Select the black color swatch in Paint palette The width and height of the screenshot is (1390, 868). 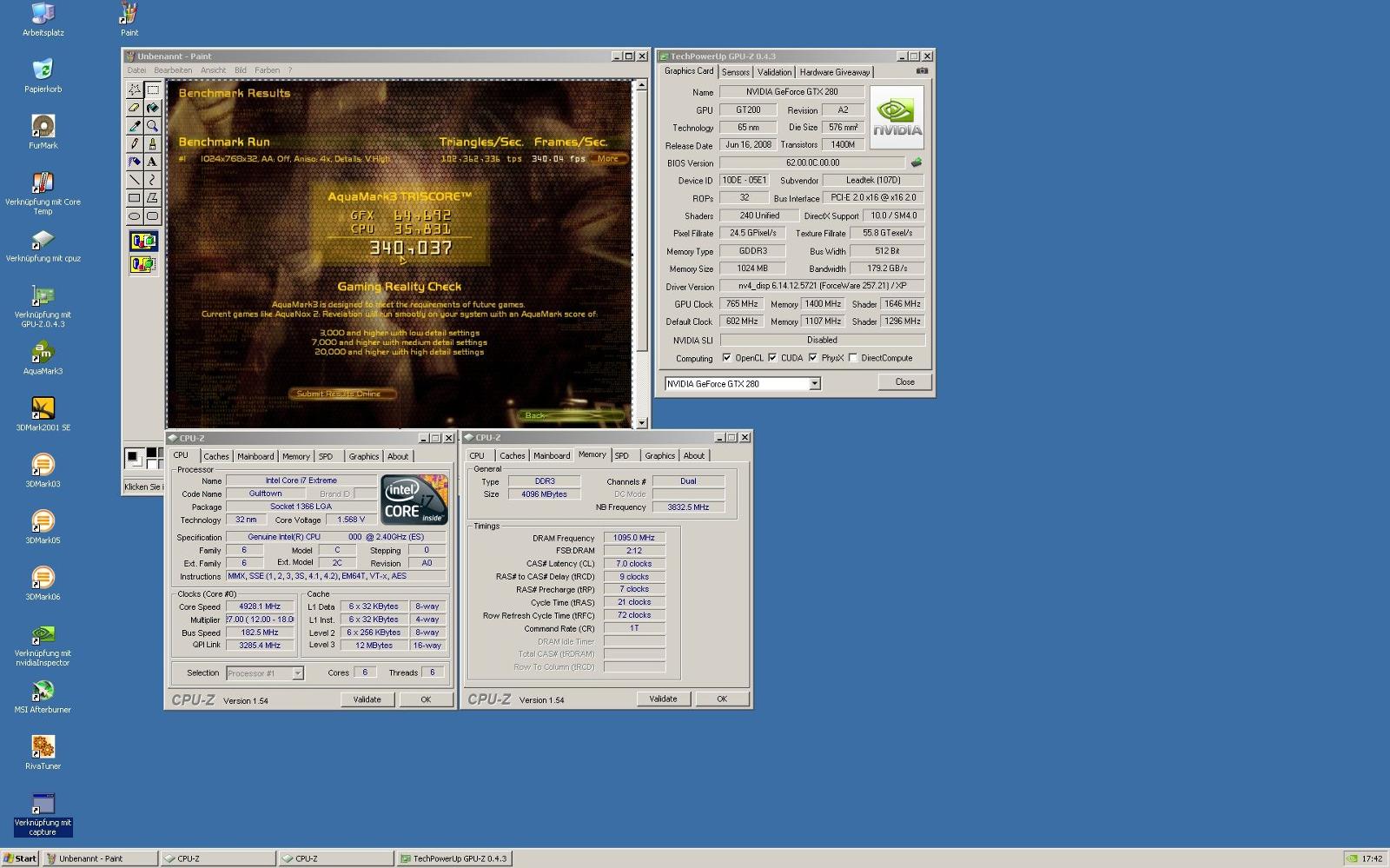point(151,453)
